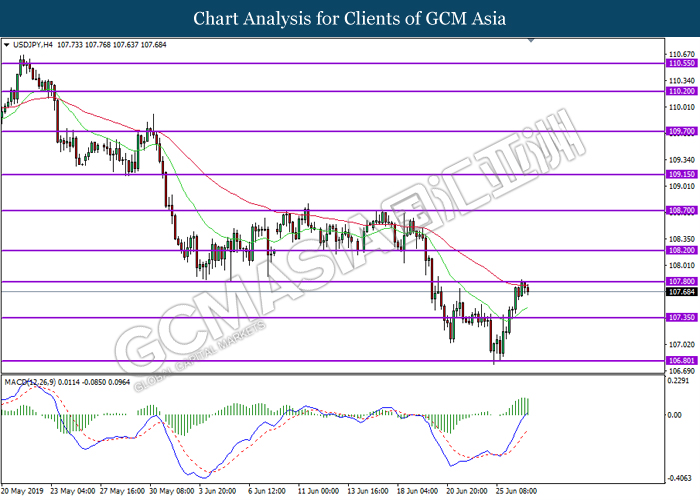Click the 23 May 04:00 time label
Viewport: 700px width, 500px height.
[x=73, y=491]
